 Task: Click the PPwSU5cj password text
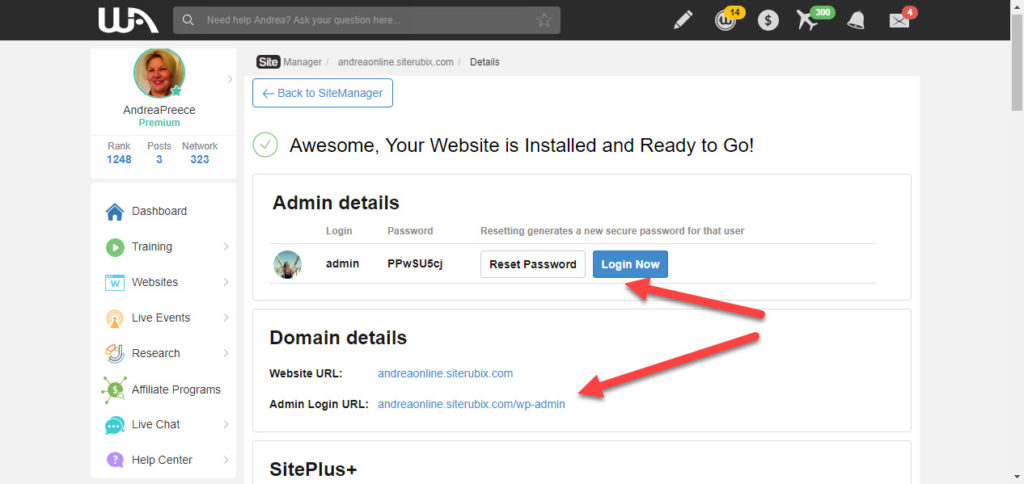coord(415,265)
